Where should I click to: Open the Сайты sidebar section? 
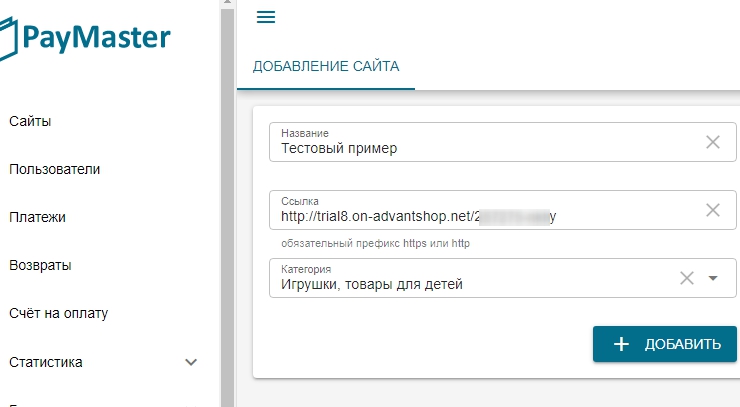point(30,121)
